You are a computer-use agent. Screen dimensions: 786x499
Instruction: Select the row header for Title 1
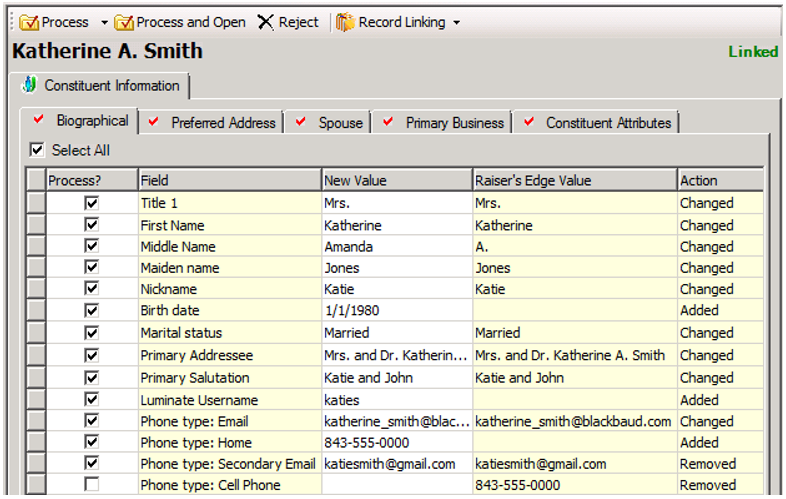36,203
